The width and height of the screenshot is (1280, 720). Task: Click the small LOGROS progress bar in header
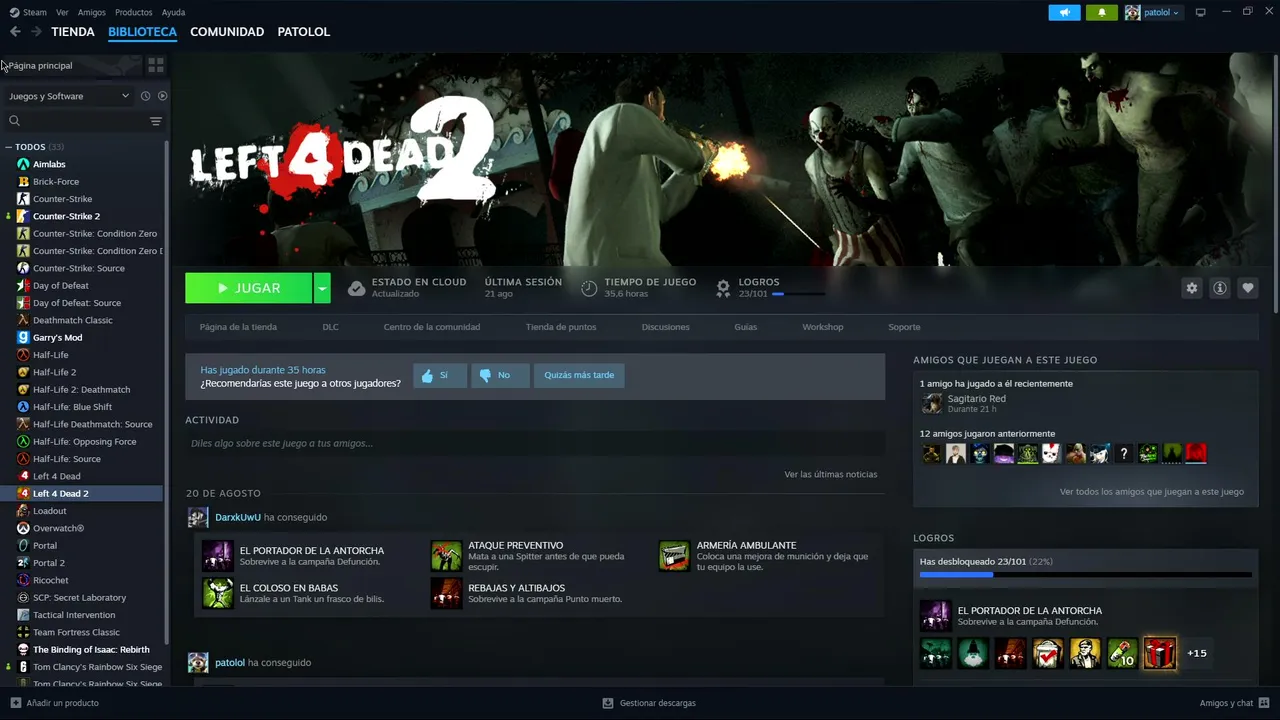click(x=798, y=294)
